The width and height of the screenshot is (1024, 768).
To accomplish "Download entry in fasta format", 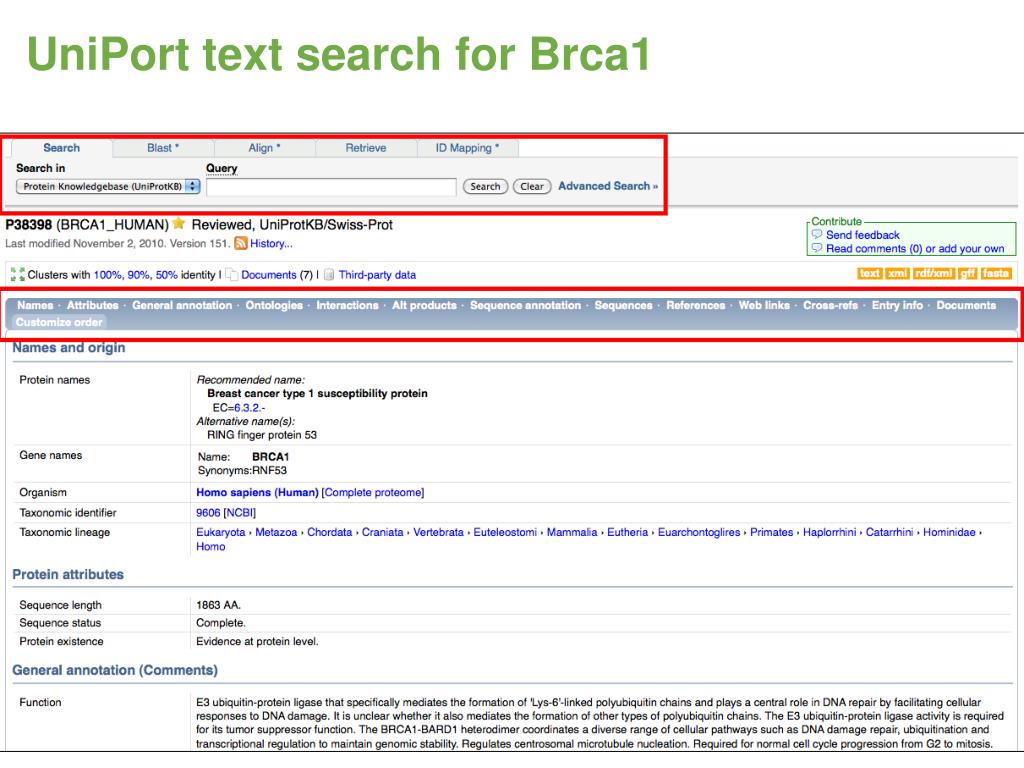I will coord(995,274).
